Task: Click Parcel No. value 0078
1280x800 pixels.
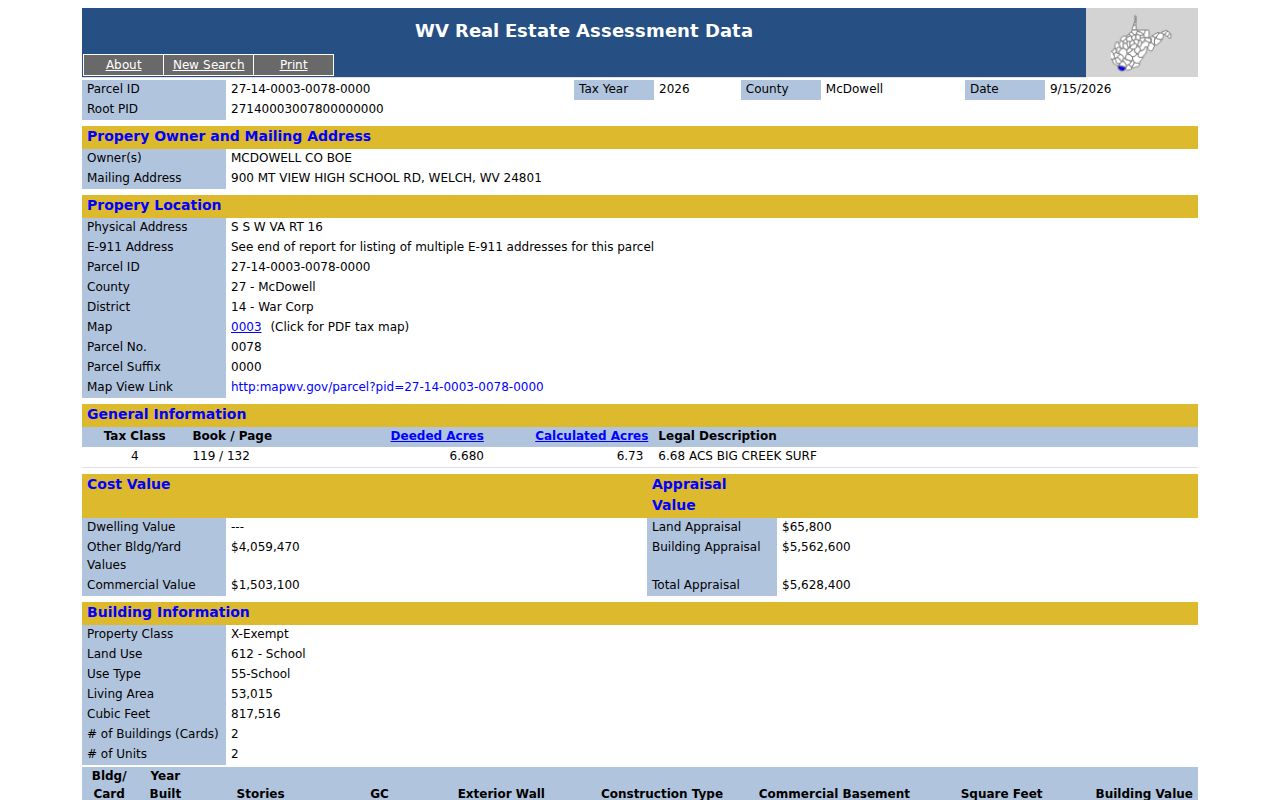Action: coord(246,347)
